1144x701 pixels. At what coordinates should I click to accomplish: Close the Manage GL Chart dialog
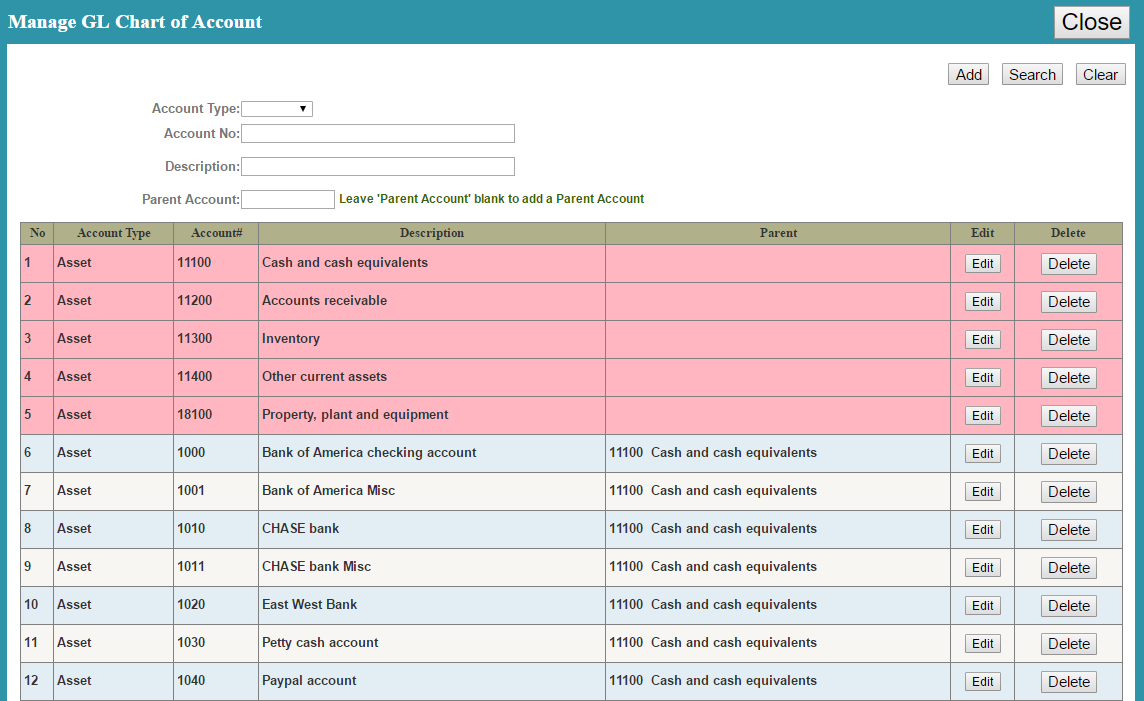tap(1091, 22)
